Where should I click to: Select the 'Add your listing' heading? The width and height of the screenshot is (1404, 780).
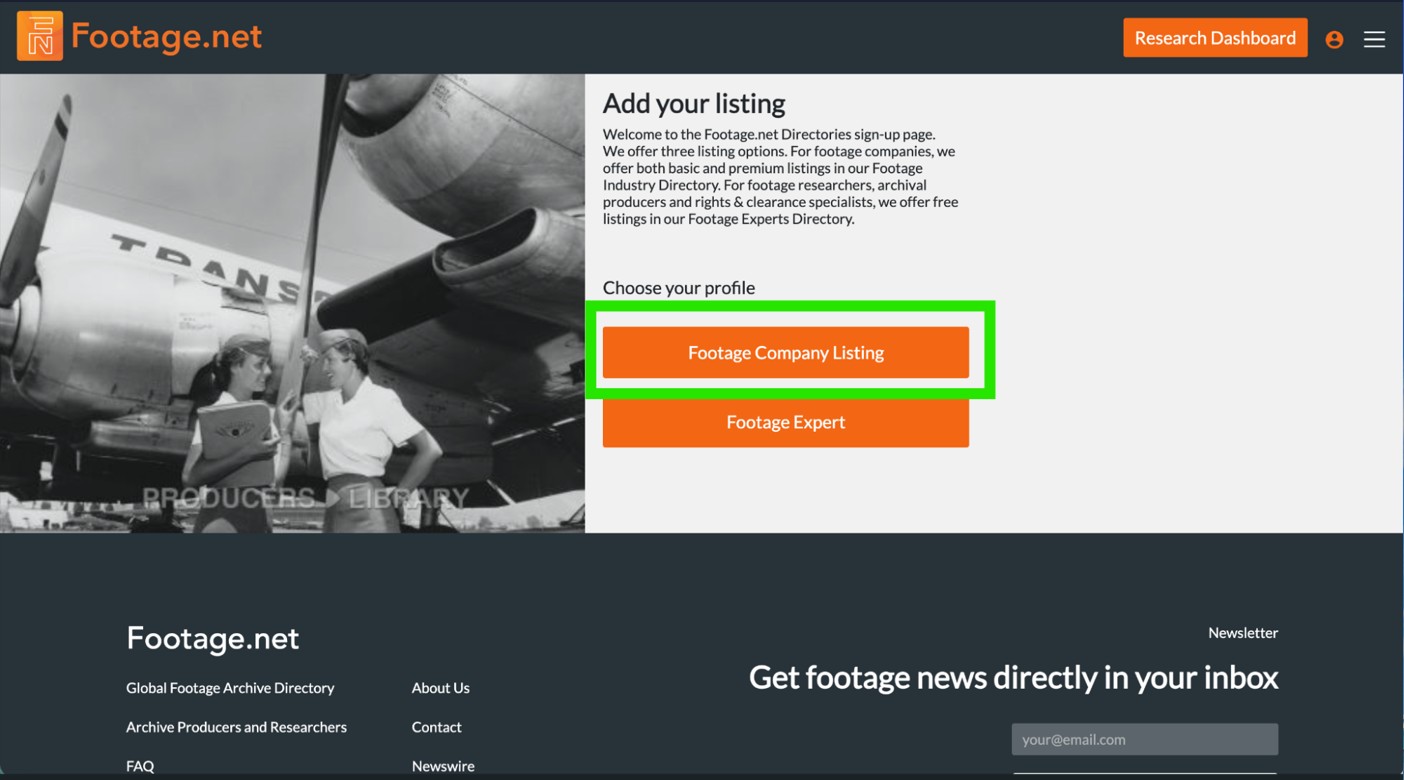(694, 103)
